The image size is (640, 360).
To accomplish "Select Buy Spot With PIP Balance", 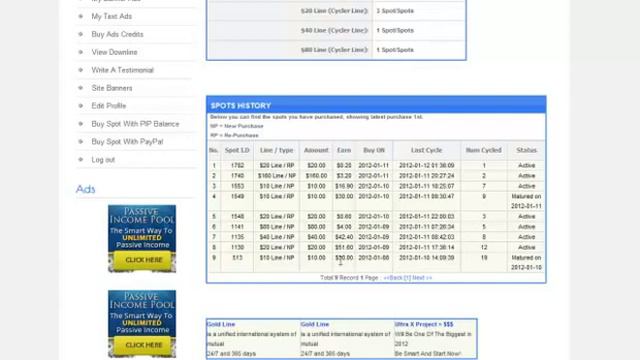I will pyautogui.click(x=135, y=124).
